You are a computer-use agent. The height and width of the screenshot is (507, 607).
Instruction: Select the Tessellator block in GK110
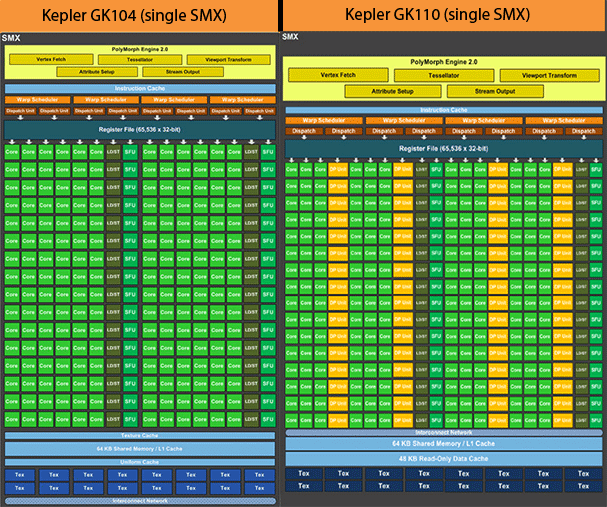pos(444,75)
